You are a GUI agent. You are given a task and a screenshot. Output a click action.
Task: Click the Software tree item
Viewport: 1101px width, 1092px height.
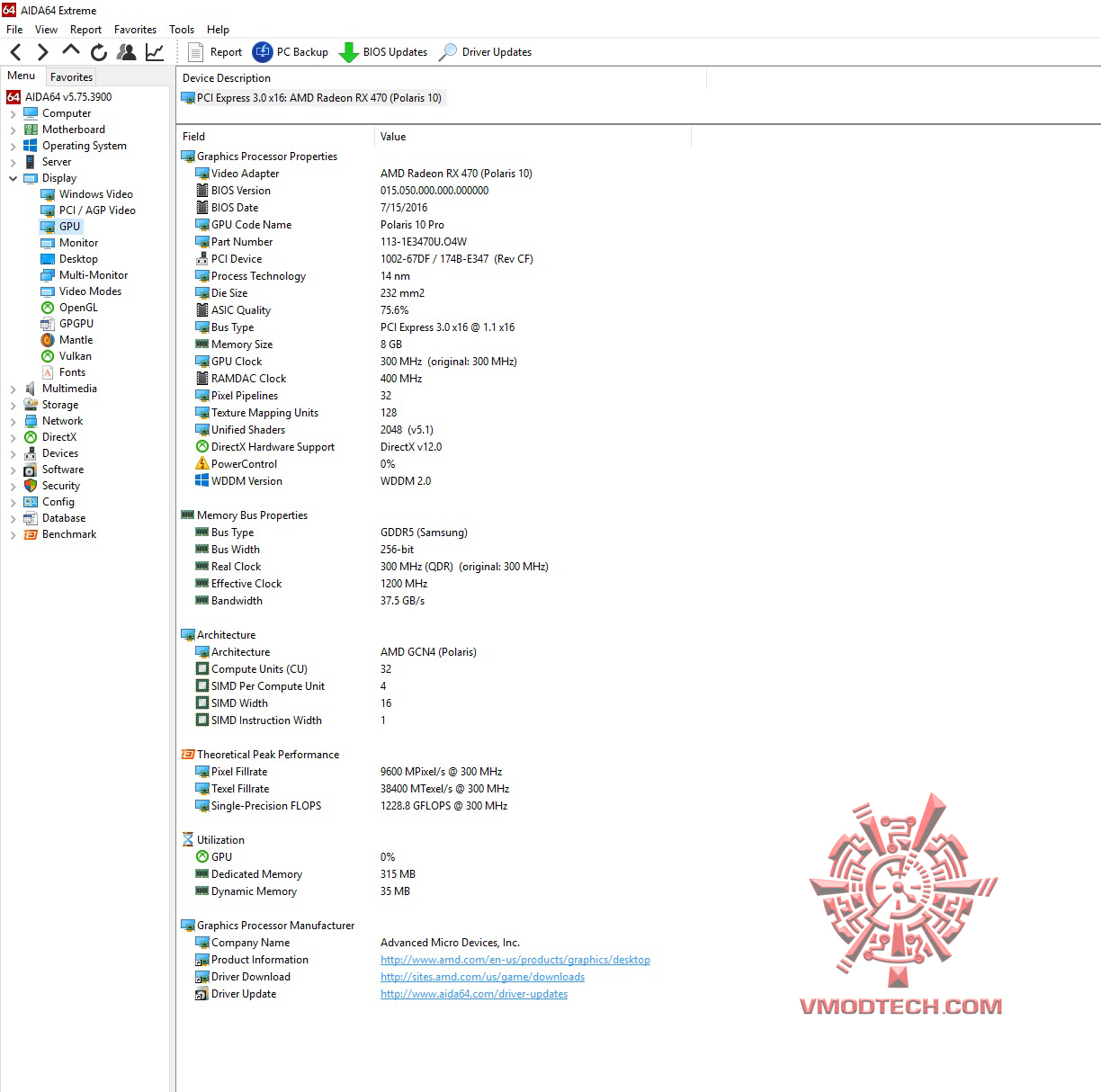[x=54, y=470]
